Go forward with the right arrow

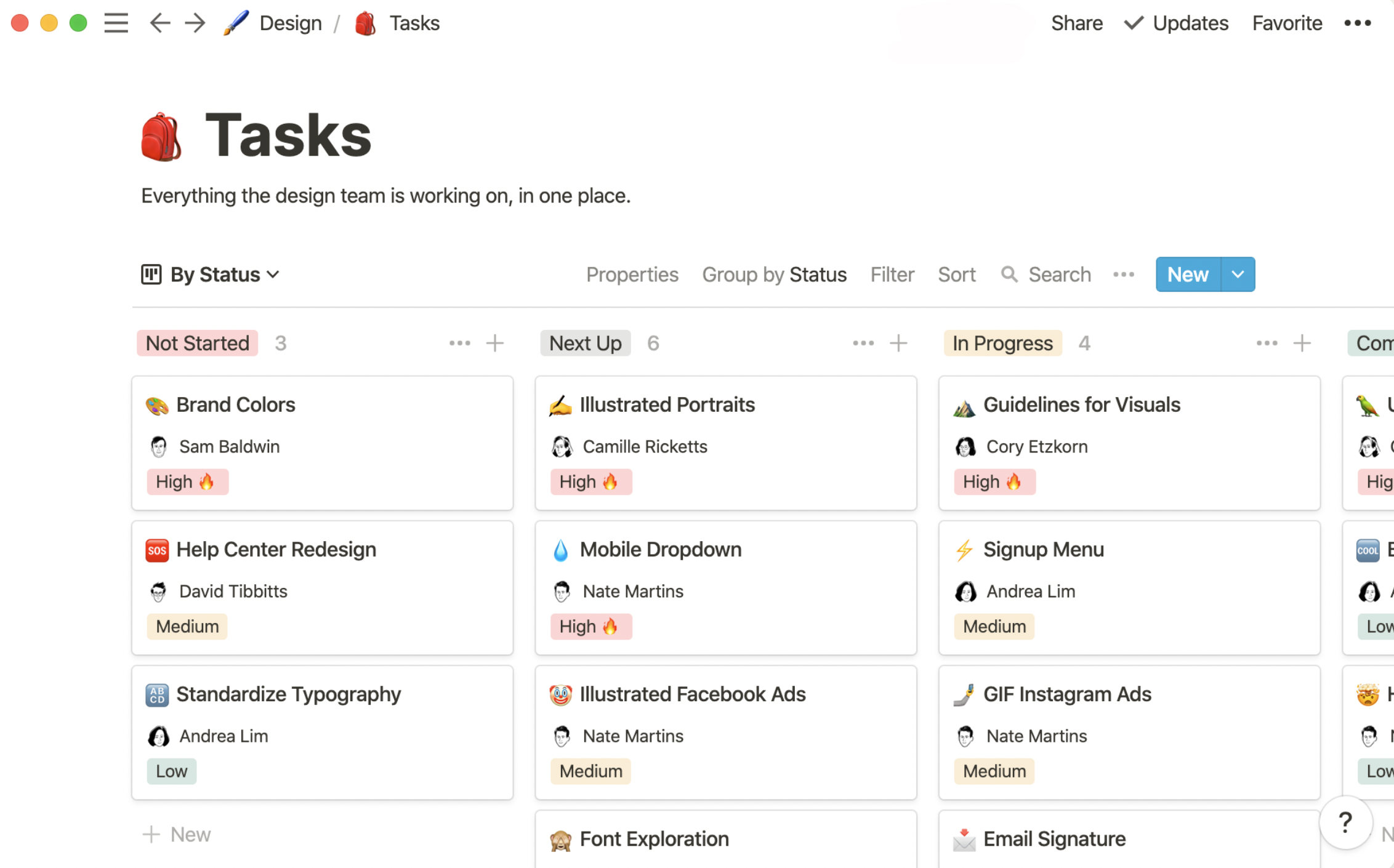click(195, 23)
